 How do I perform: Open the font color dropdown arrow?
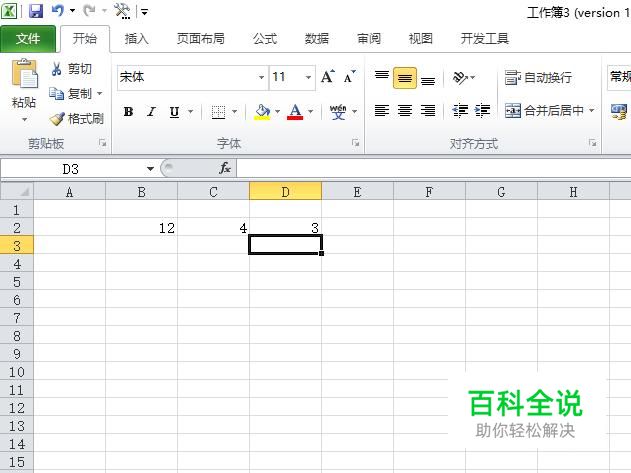[x=310, y=112]
